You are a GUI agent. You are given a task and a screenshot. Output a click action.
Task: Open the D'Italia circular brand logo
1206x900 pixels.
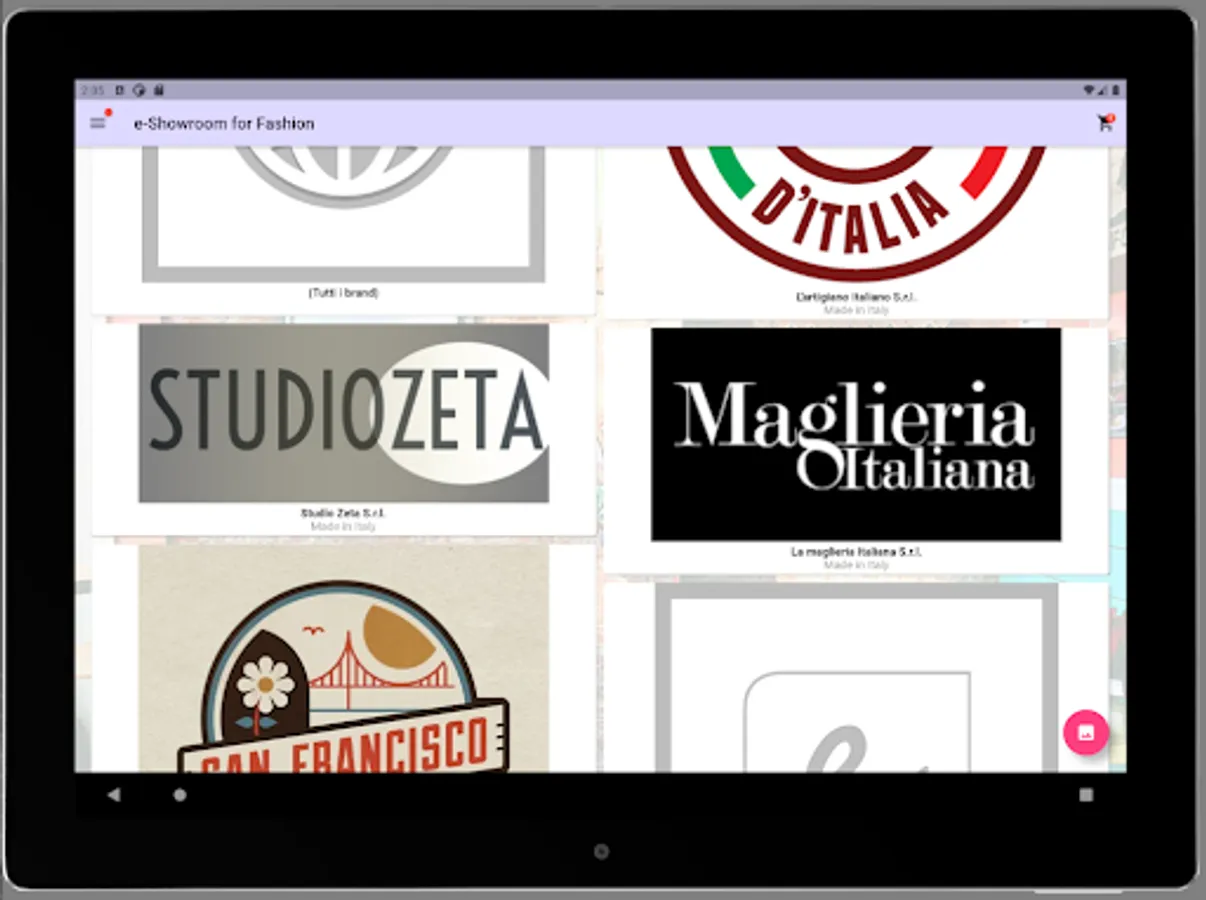click(856, 214)
